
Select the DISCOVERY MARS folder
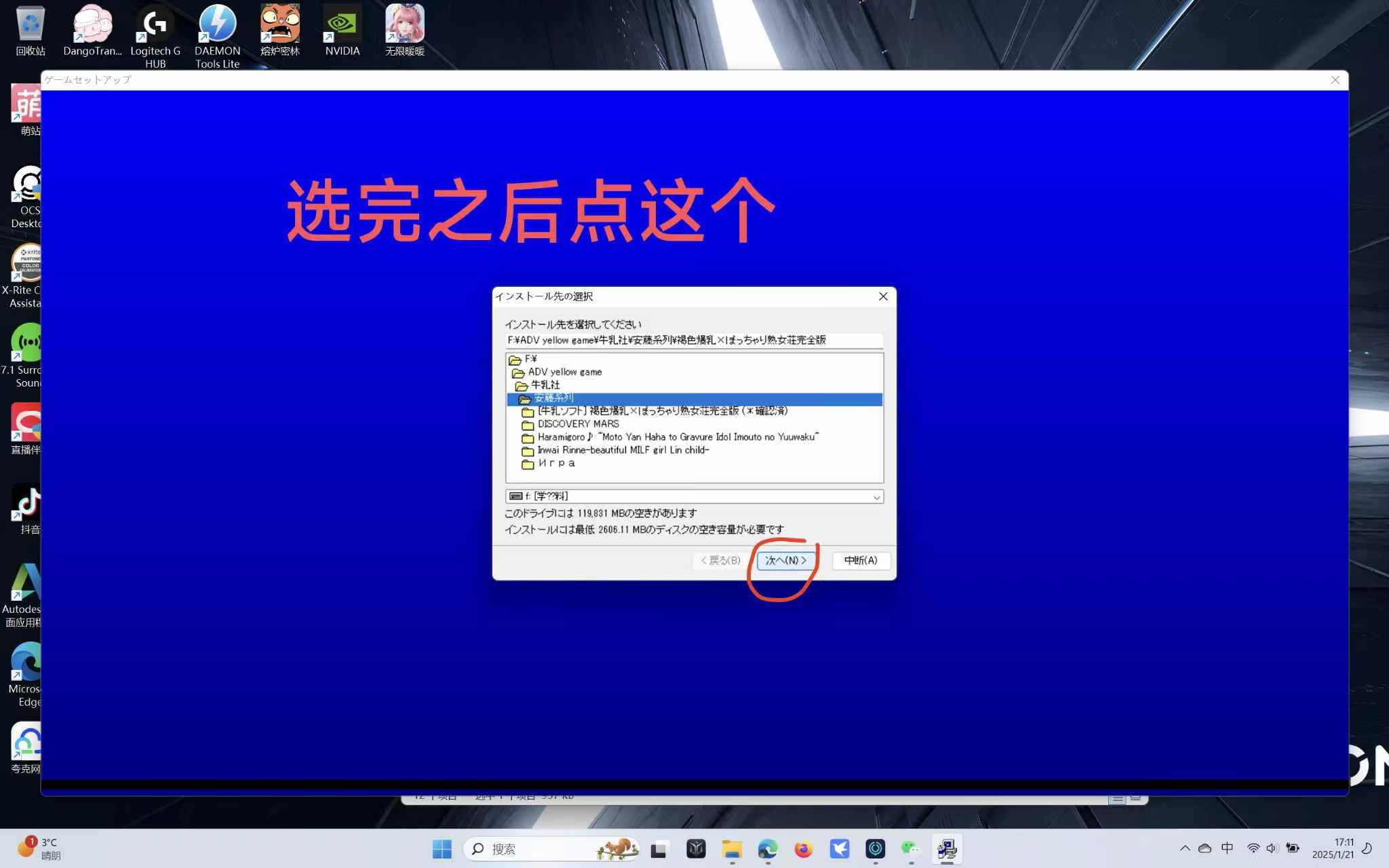(578, 425)
